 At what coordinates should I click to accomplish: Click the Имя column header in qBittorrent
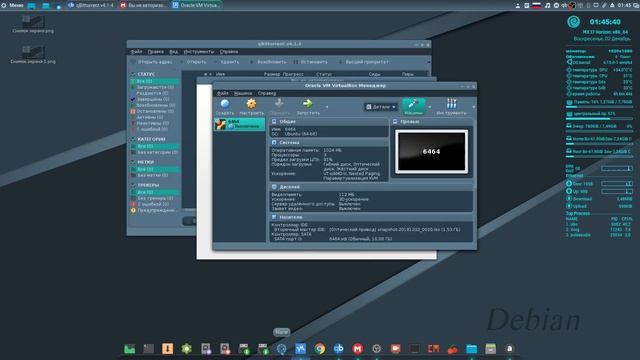click(220, 74)
